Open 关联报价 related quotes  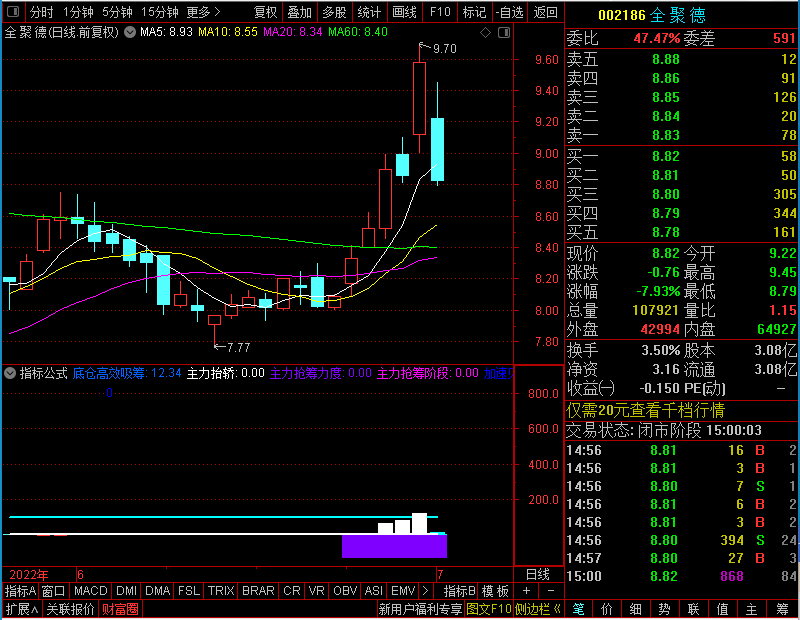coord(70,609)
